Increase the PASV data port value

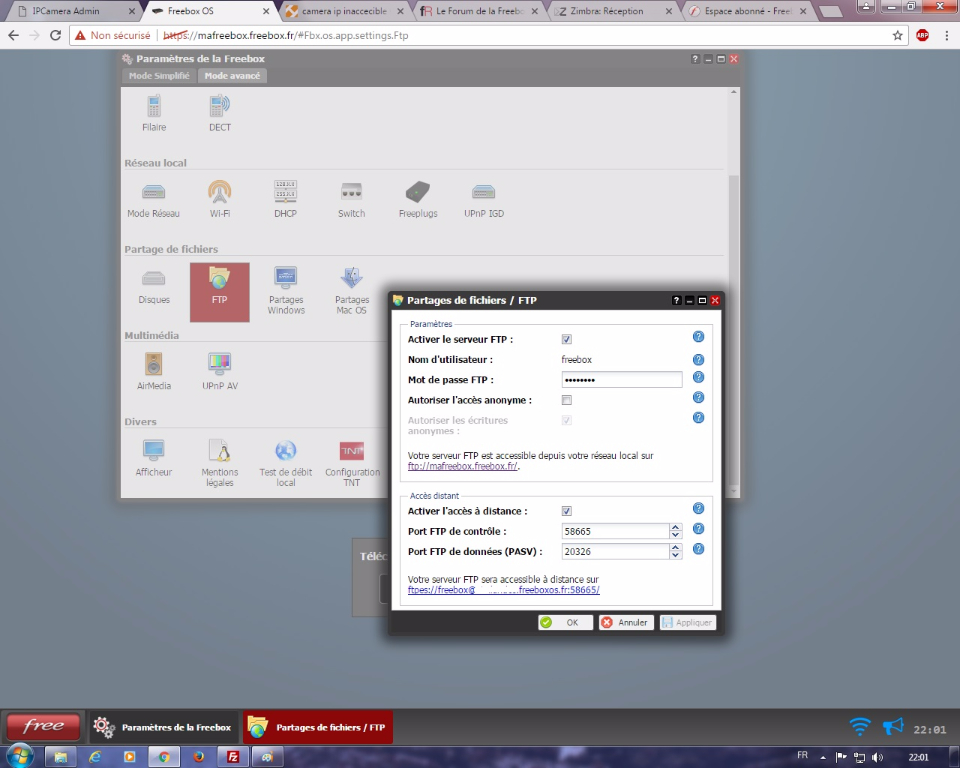click(x=675, y=548)
